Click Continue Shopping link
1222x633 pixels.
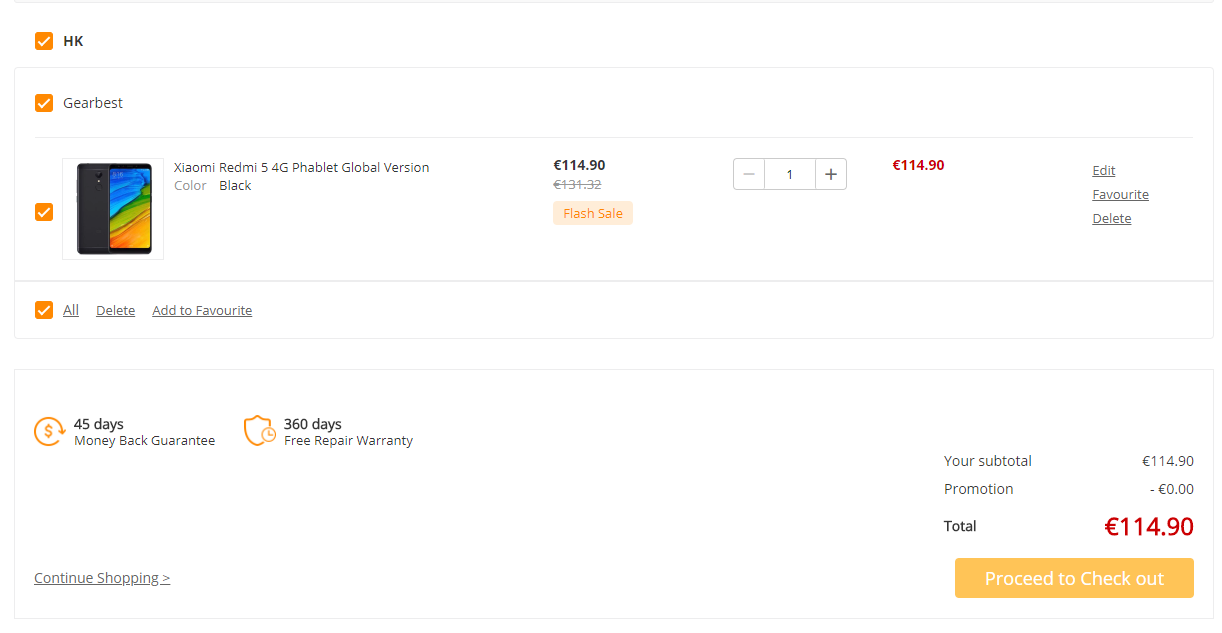102,578
